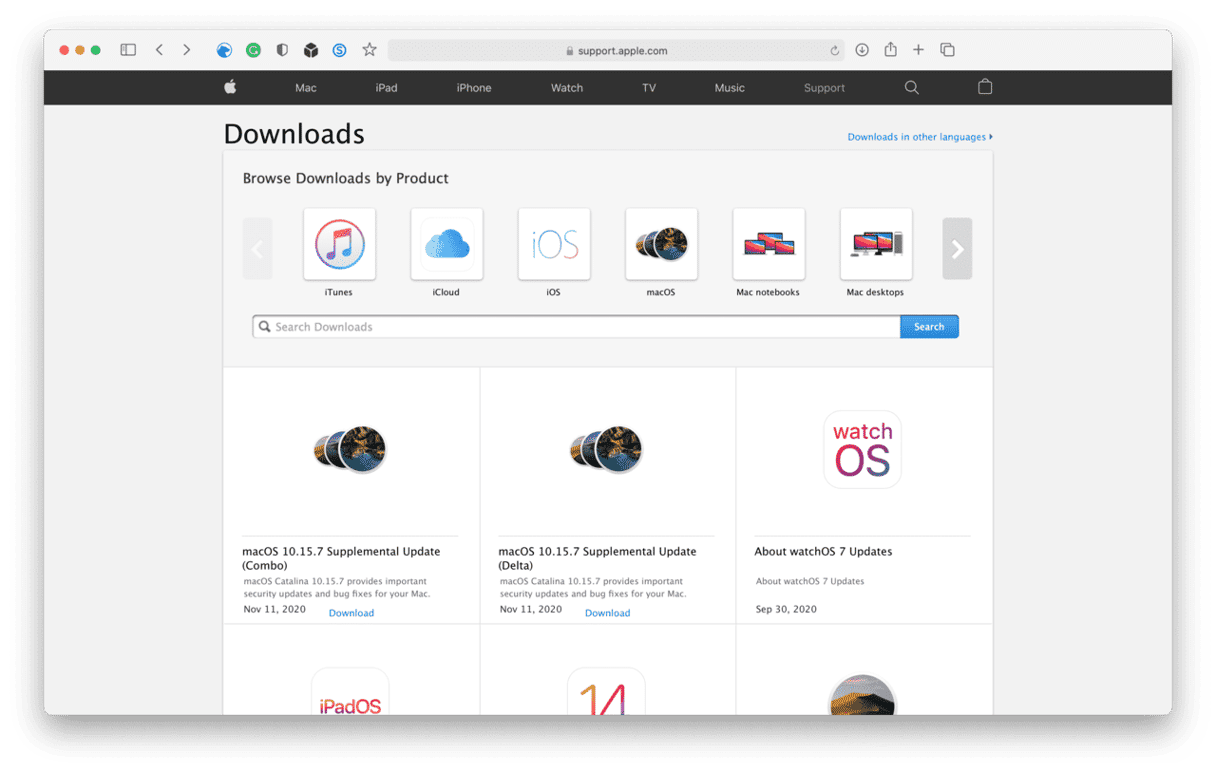Select the Combo update's Nov 11, 2020 date
This screenshot has height=773, width=1216.
pyautogui.click(x=274, y=609)
